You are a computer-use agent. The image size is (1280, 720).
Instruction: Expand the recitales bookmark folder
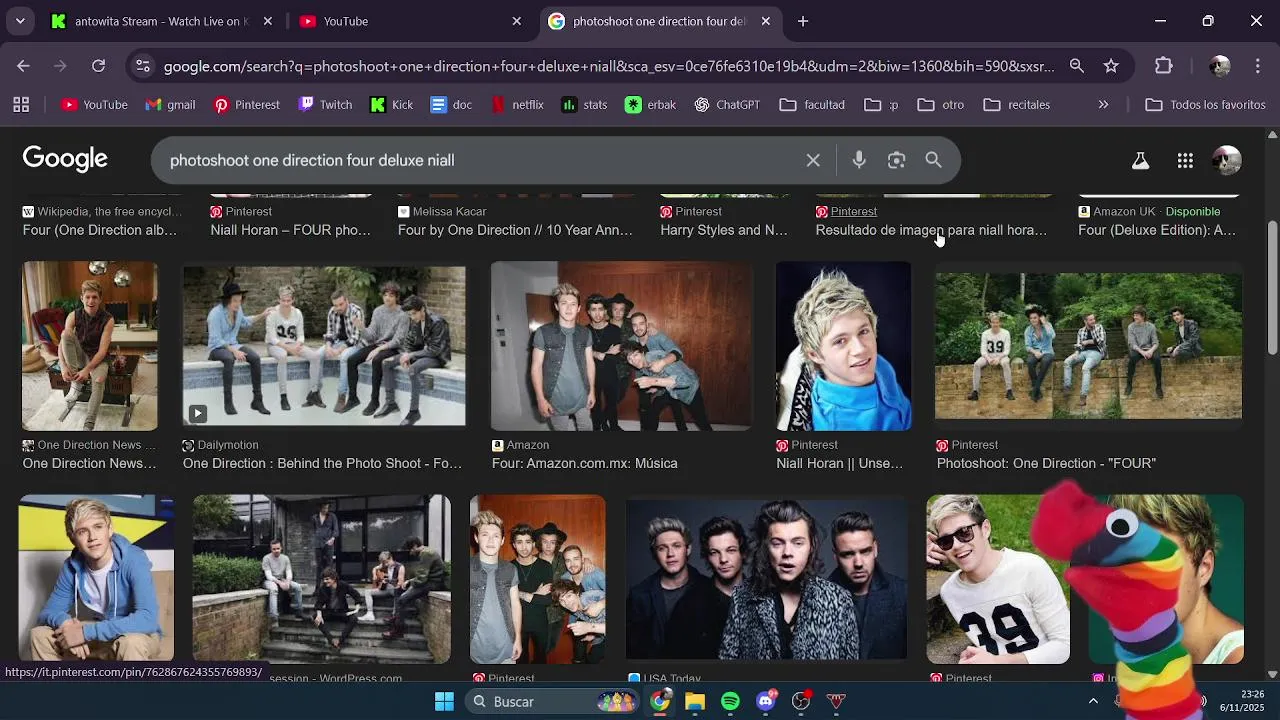(1017, 105)
